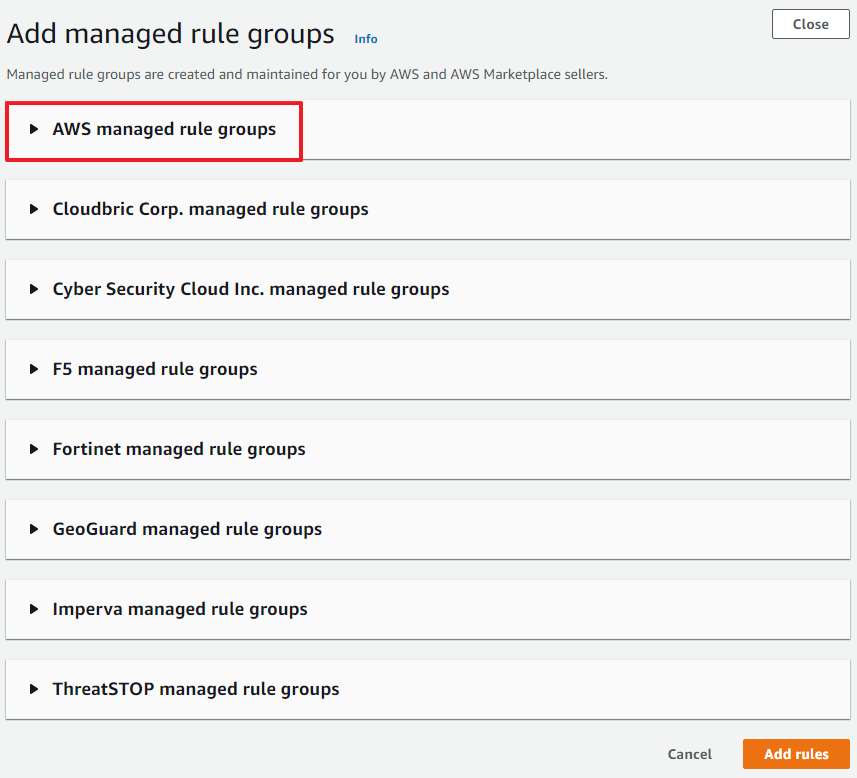Select 'Fortinet managed rule groups' heading text
This screenshot has height=778, width=857.
179,449
